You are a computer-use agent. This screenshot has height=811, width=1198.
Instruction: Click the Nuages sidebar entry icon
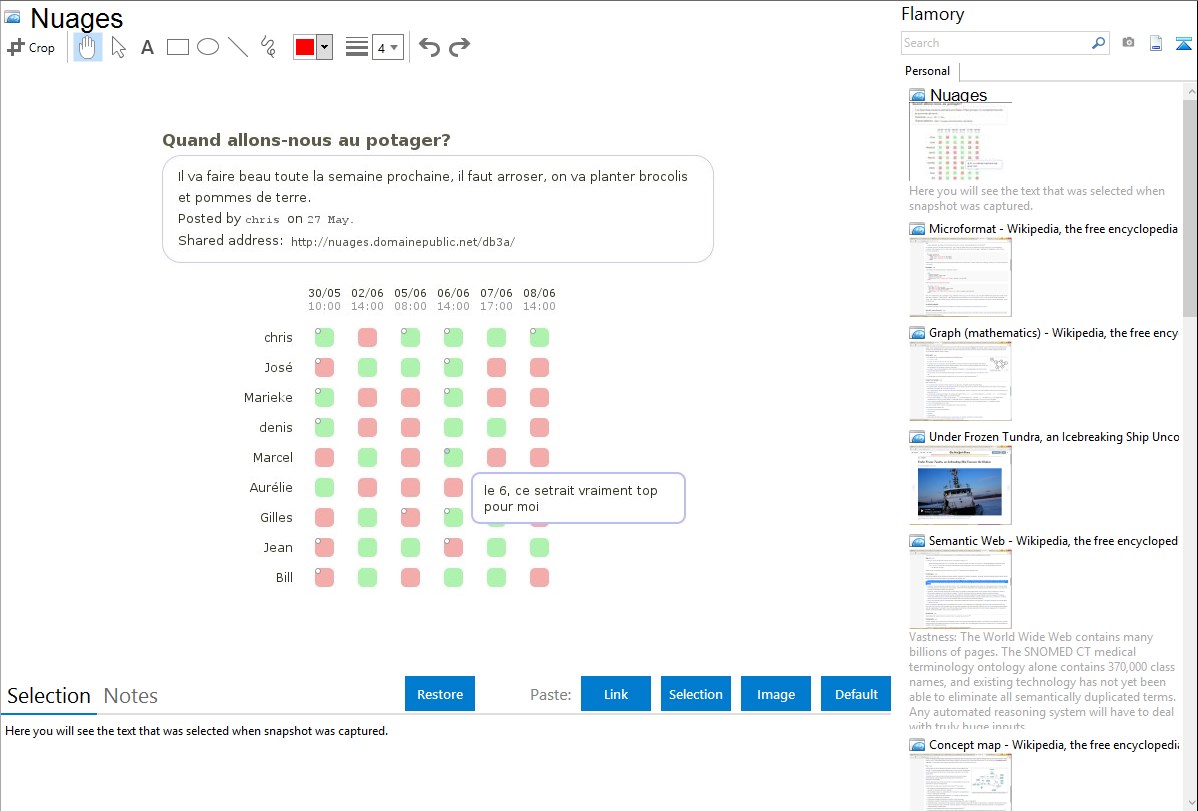click(918, 96)
